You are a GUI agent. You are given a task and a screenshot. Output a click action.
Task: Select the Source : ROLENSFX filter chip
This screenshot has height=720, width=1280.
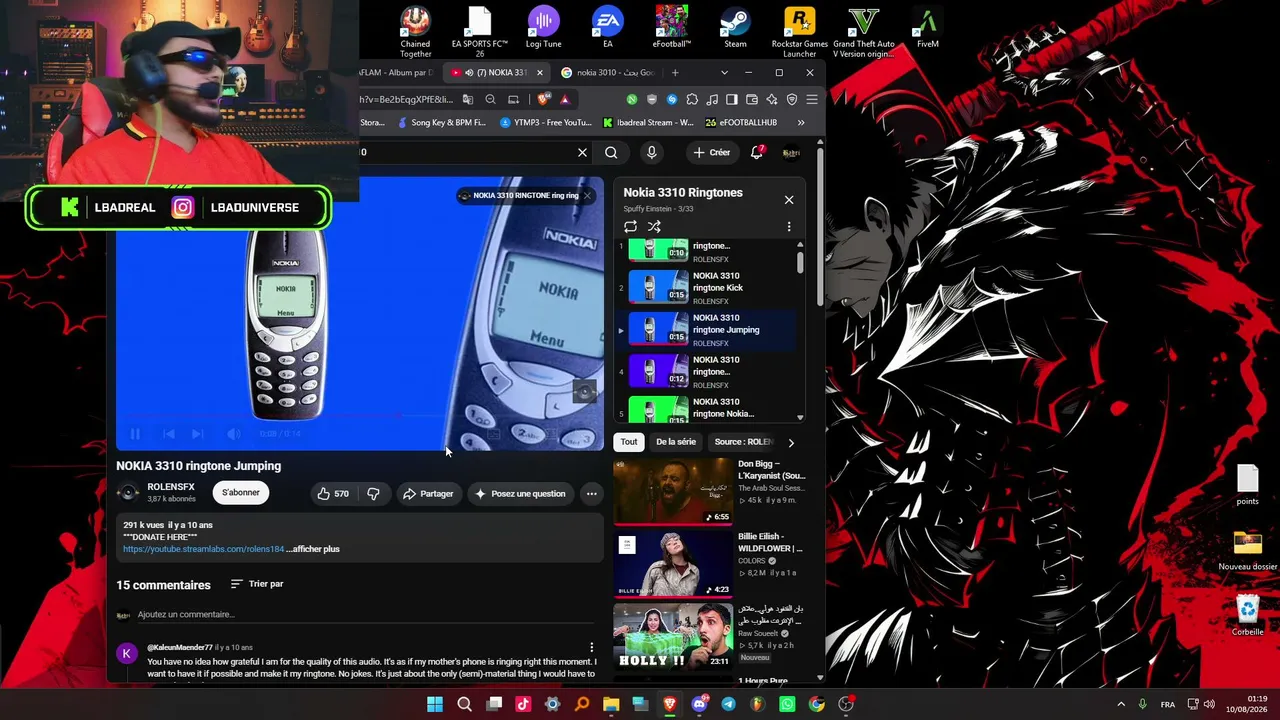[744, 442]
